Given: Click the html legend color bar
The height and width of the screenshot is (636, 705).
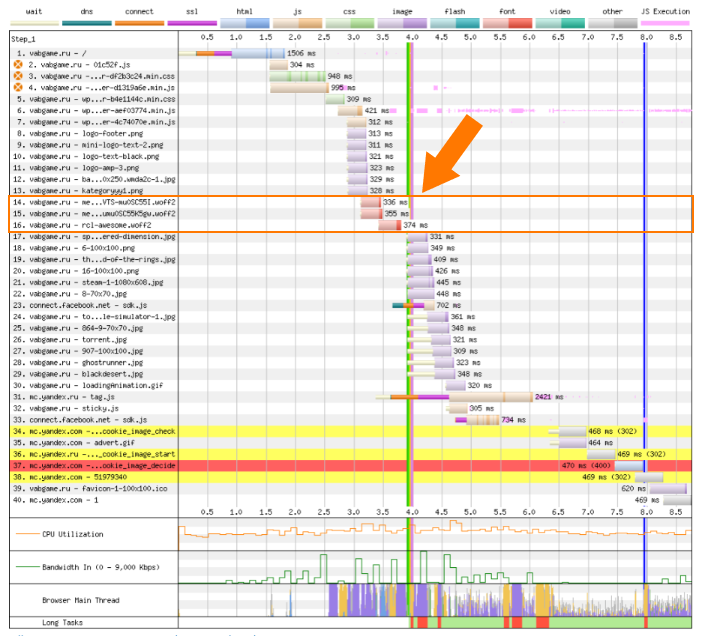Looking at the screenshot, I should (x=244, y=21).
